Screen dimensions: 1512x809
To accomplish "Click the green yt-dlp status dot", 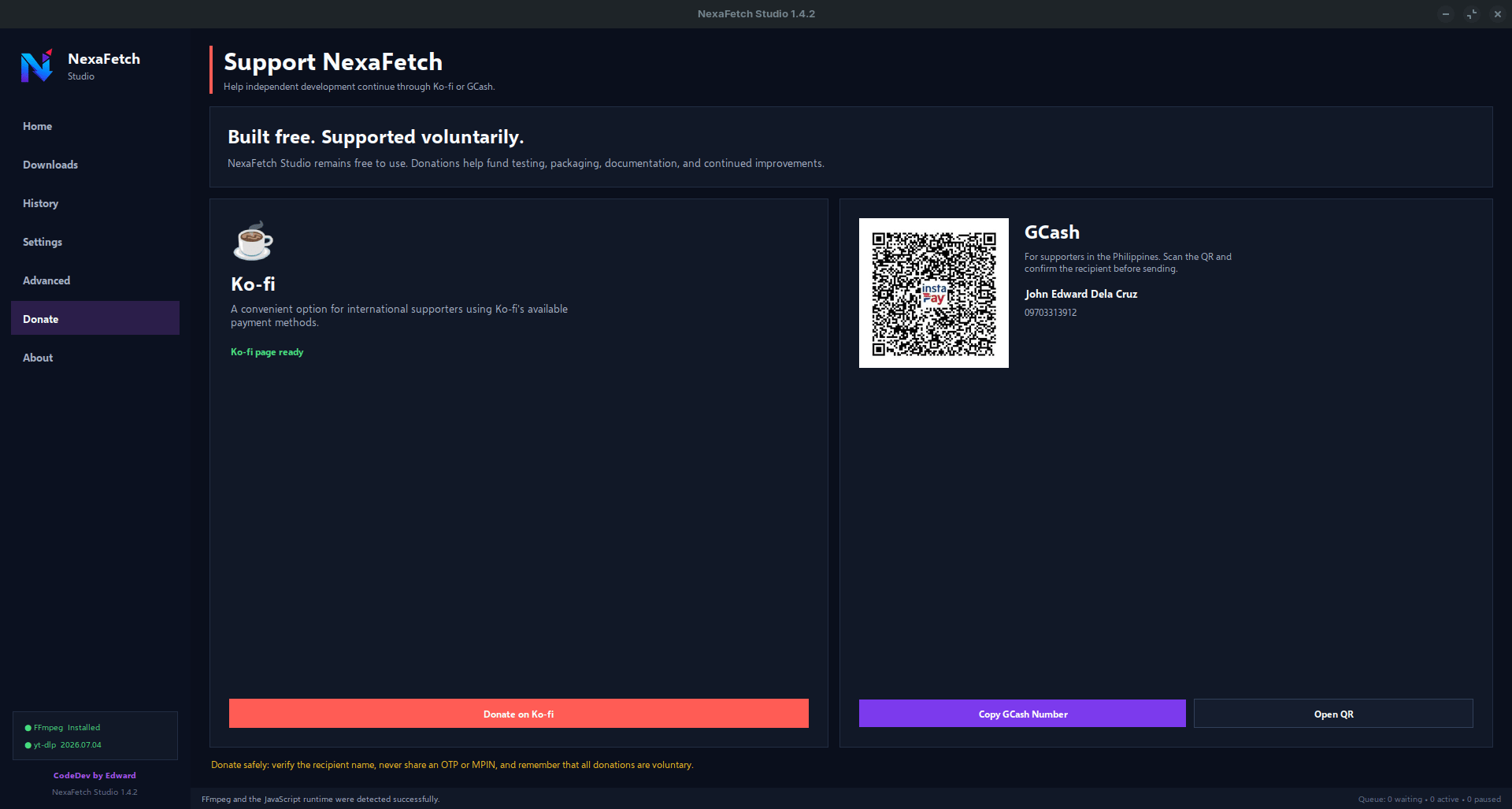I will 28,745.
